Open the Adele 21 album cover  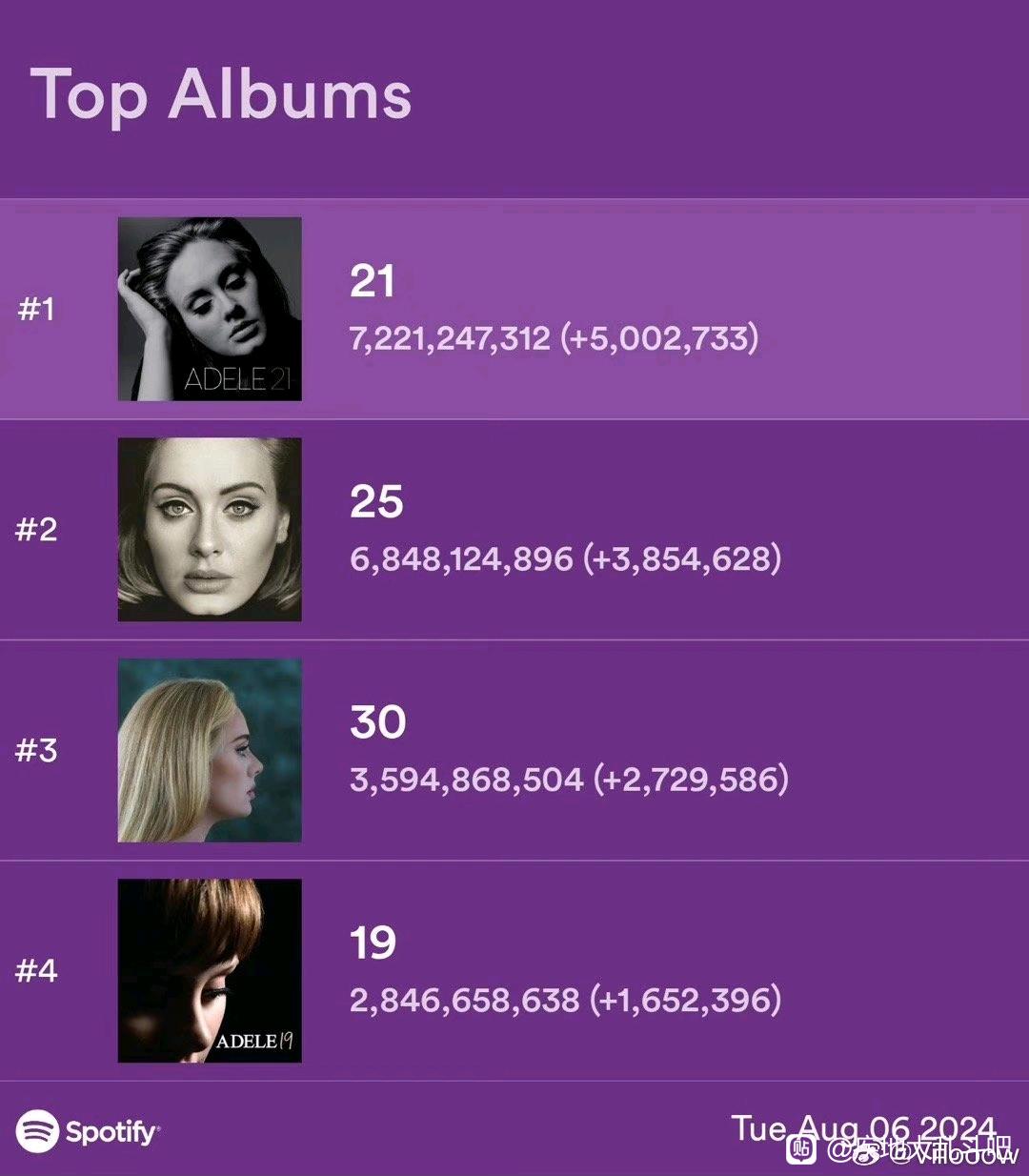click(210, 309)
